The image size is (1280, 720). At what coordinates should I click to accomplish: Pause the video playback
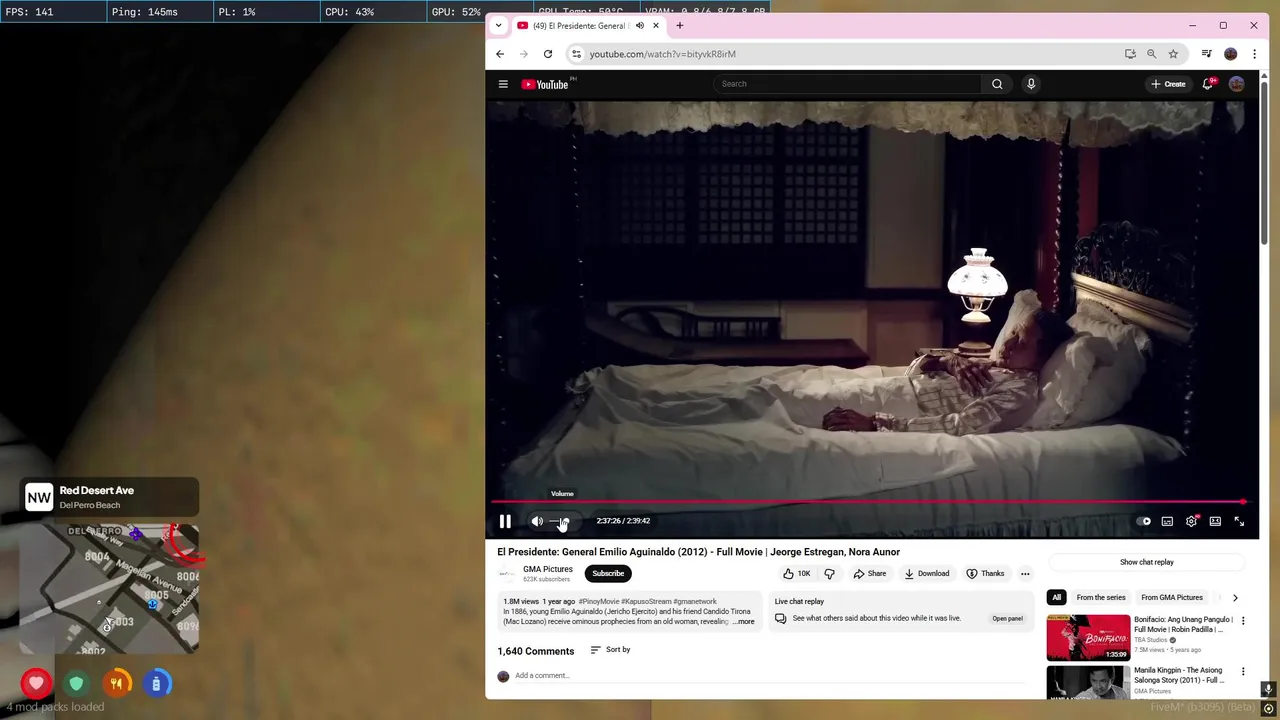505,521
